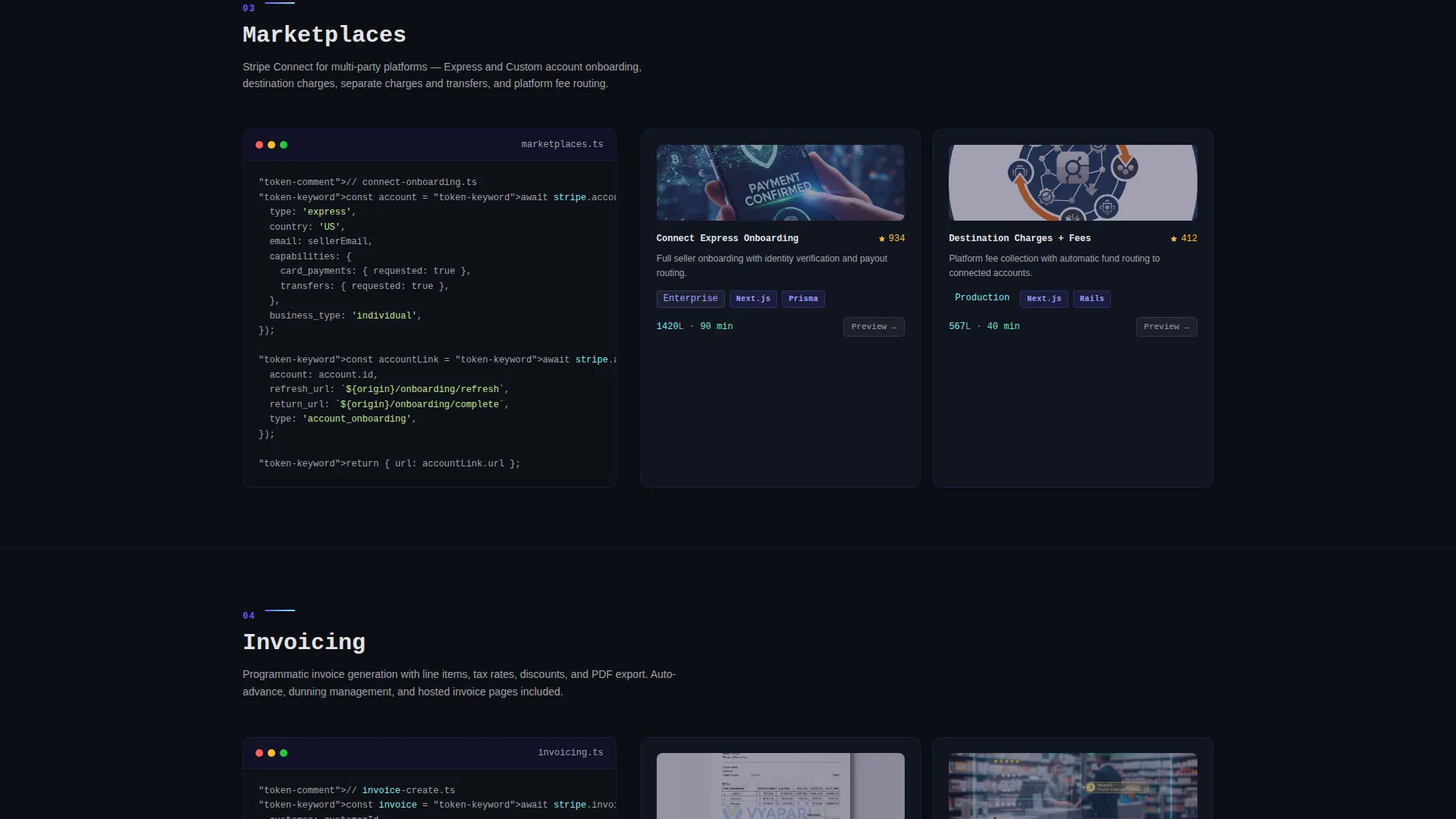Select the Production tag
The width and height of the screenshot is (1456, 819).
982,298
